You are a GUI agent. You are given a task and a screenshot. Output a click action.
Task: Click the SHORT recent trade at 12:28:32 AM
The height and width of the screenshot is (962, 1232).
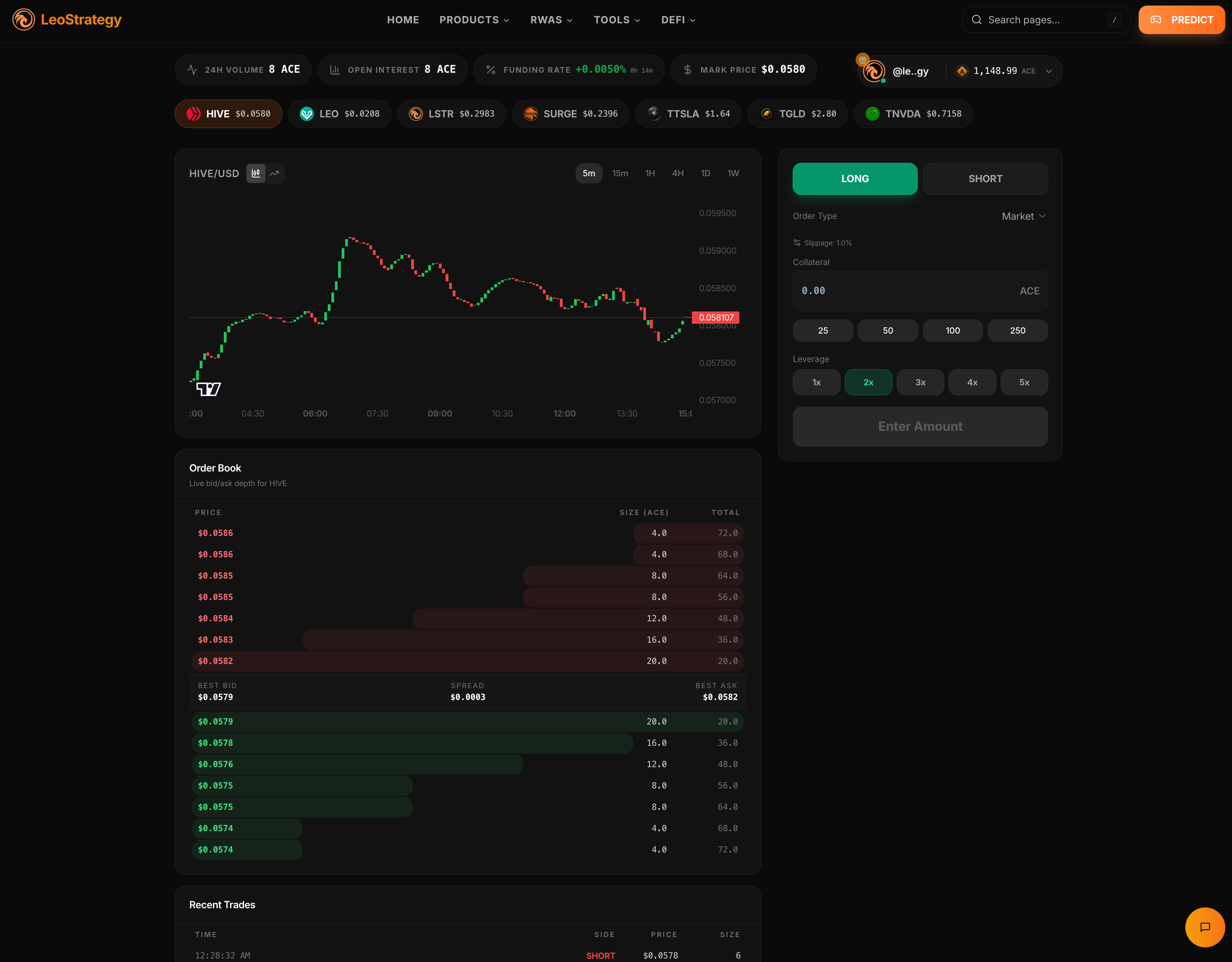tap(468, 955)
